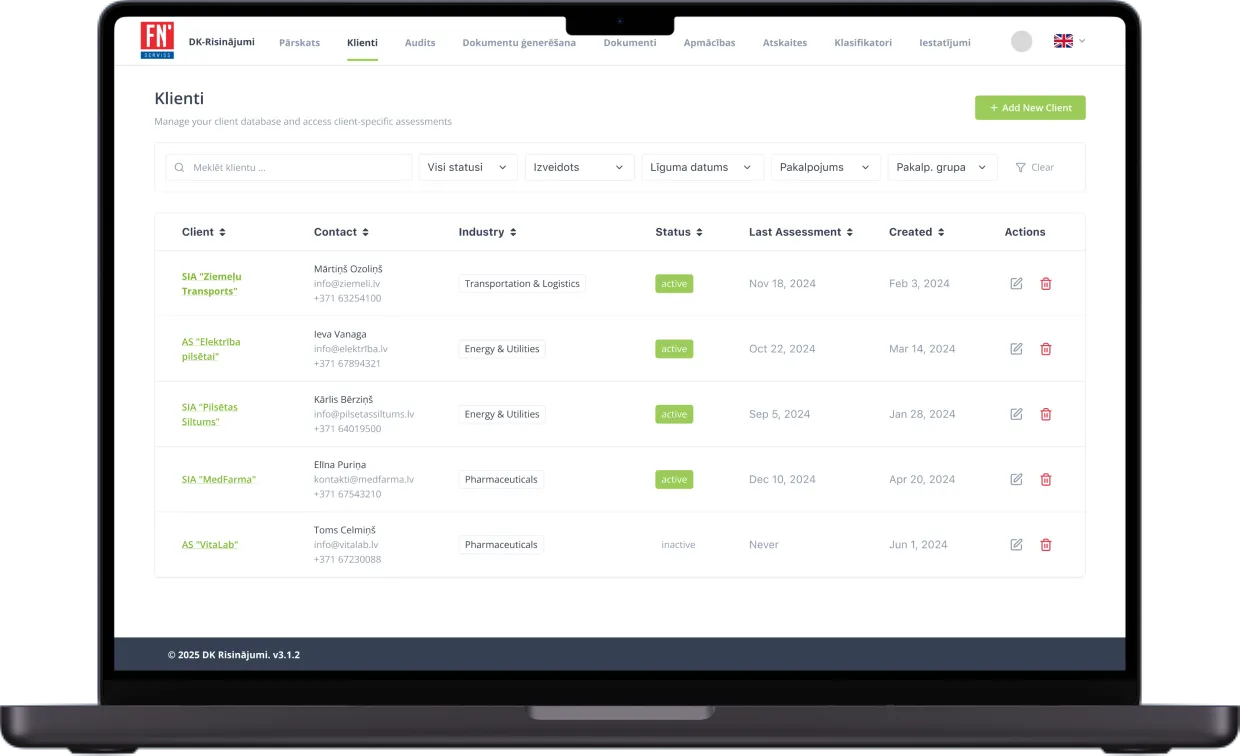Click the UK flag language icon

tap(1063, 41)
